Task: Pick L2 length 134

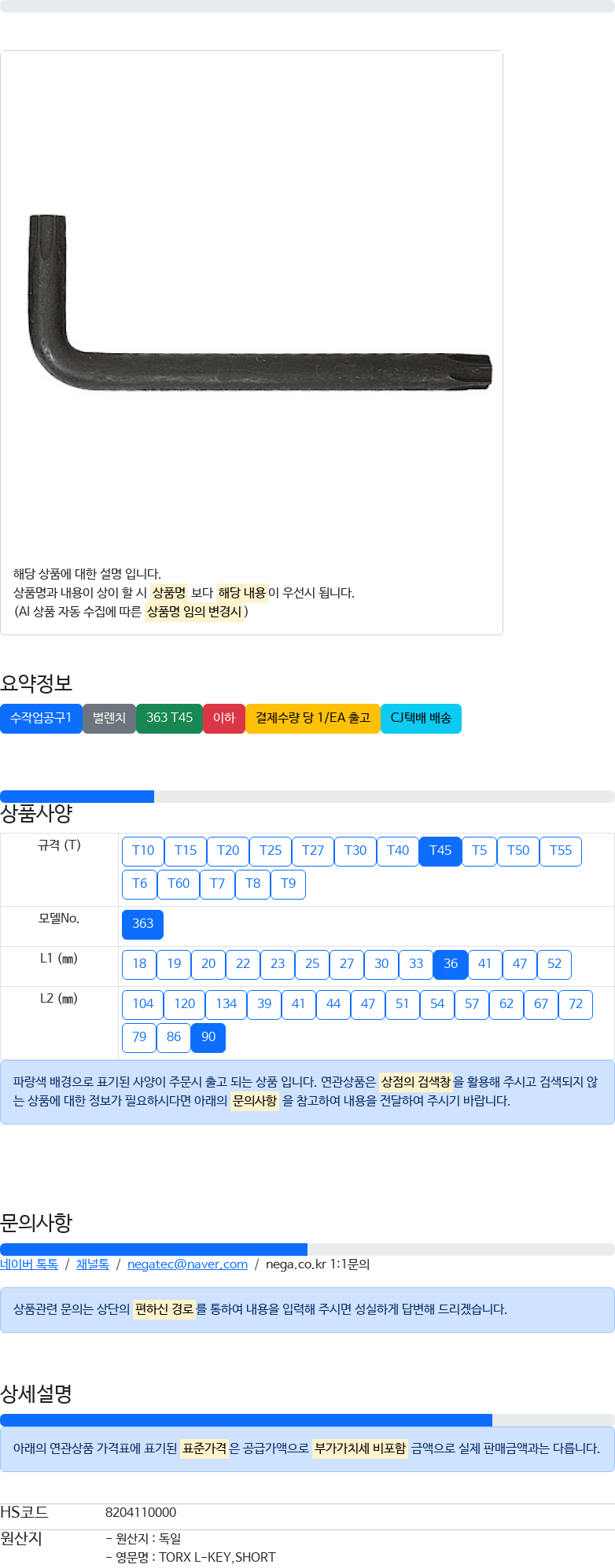Action: tap(226, 1004)
